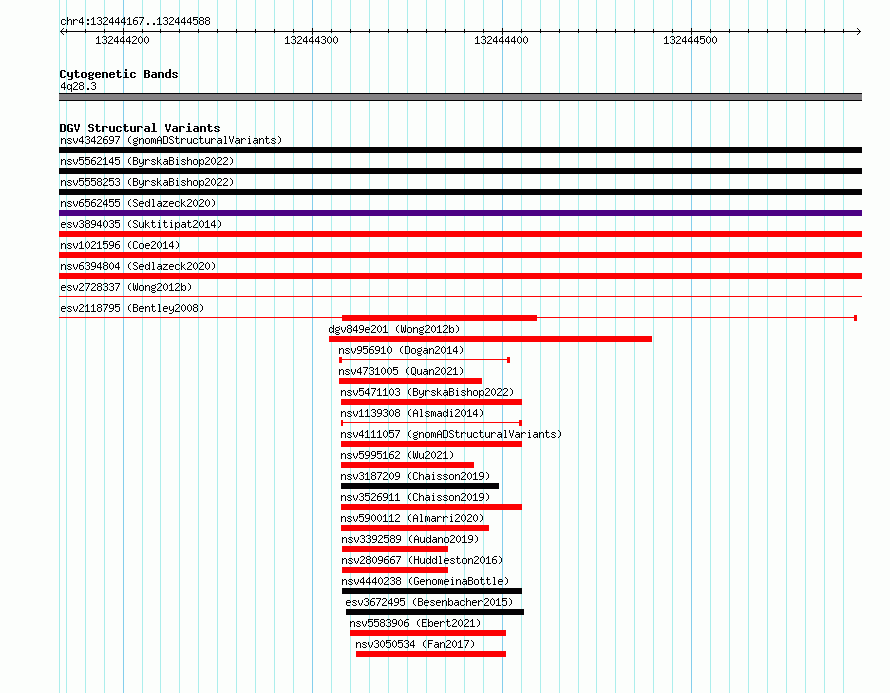
Task: Click the black bar under esv3672495
Action: point(435,612)
